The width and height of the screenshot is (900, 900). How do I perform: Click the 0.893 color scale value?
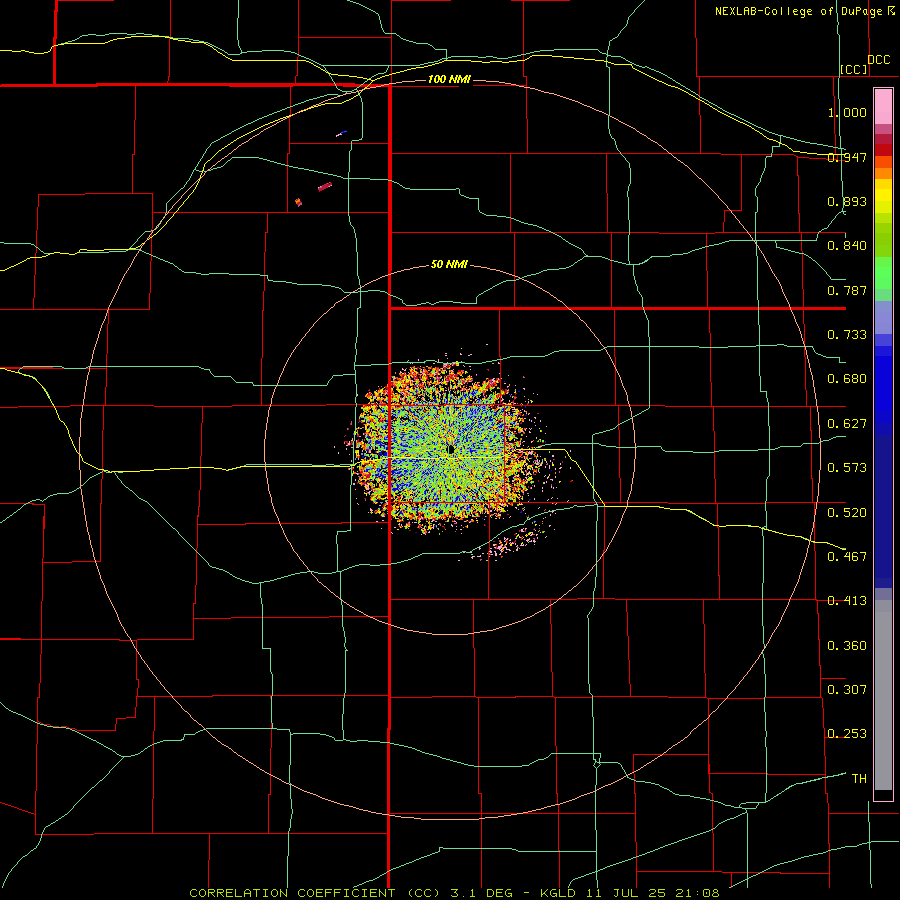847,201
